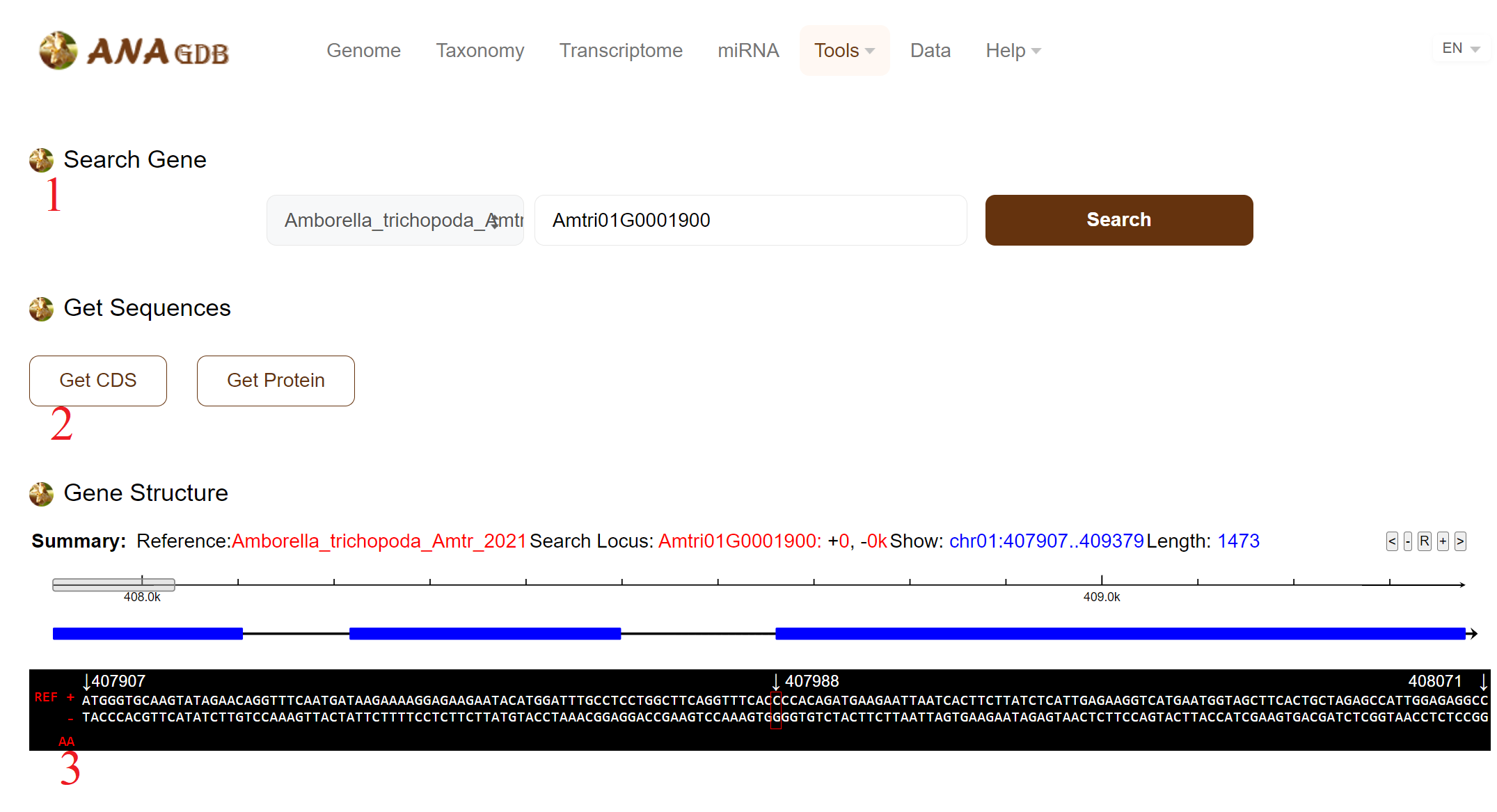Click the Get CDS button
This screenshot has width=1497, height=812.
pyautogui.click(x=98, y=381)
